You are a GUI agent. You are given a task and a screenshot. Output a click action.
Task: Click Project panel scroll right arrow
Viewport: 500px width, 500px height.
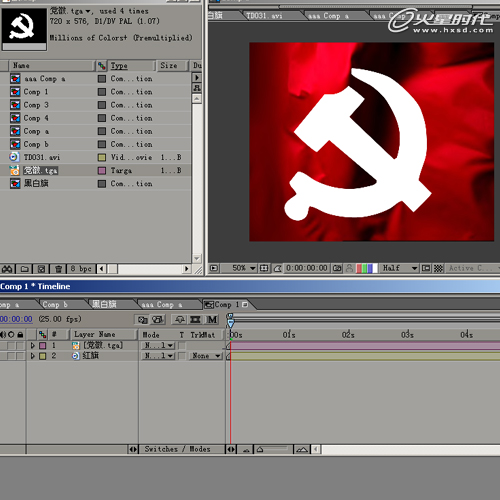click(x=187, y=269)
